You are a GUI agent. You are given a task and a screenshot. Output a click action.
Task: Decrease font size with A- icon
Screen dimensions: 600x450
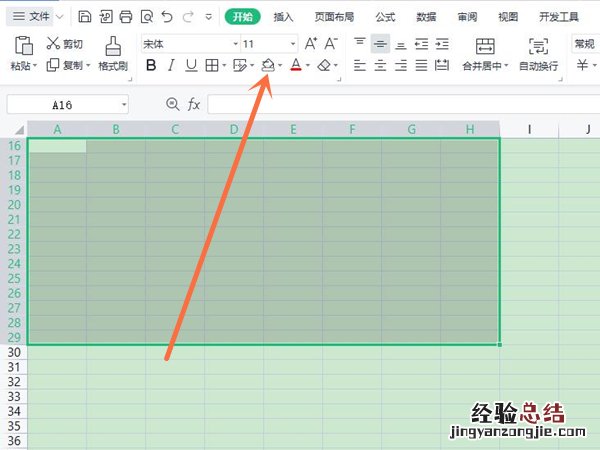[331, 44]
